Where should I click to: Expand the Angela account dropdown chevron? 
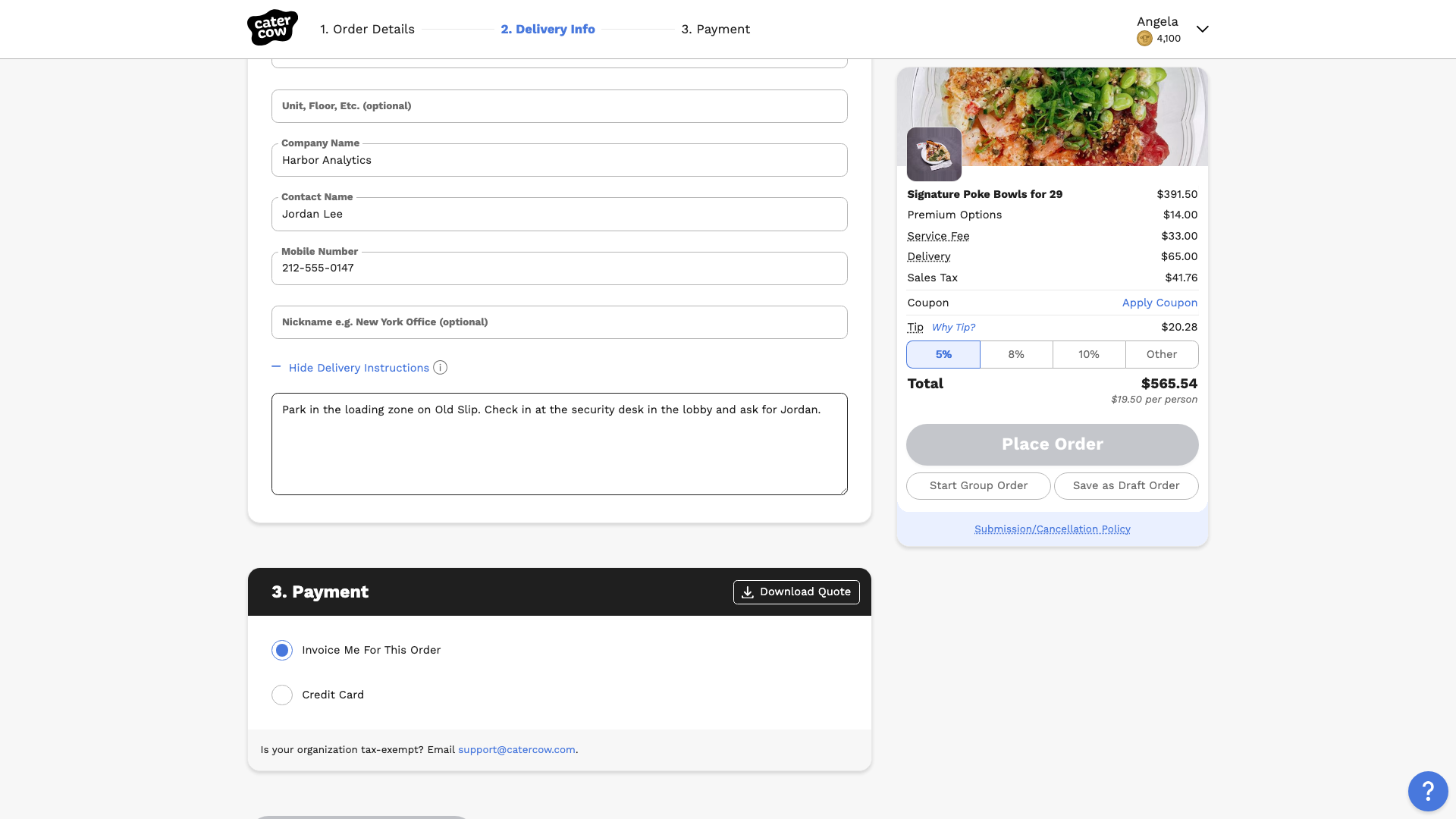[1202, 29]
